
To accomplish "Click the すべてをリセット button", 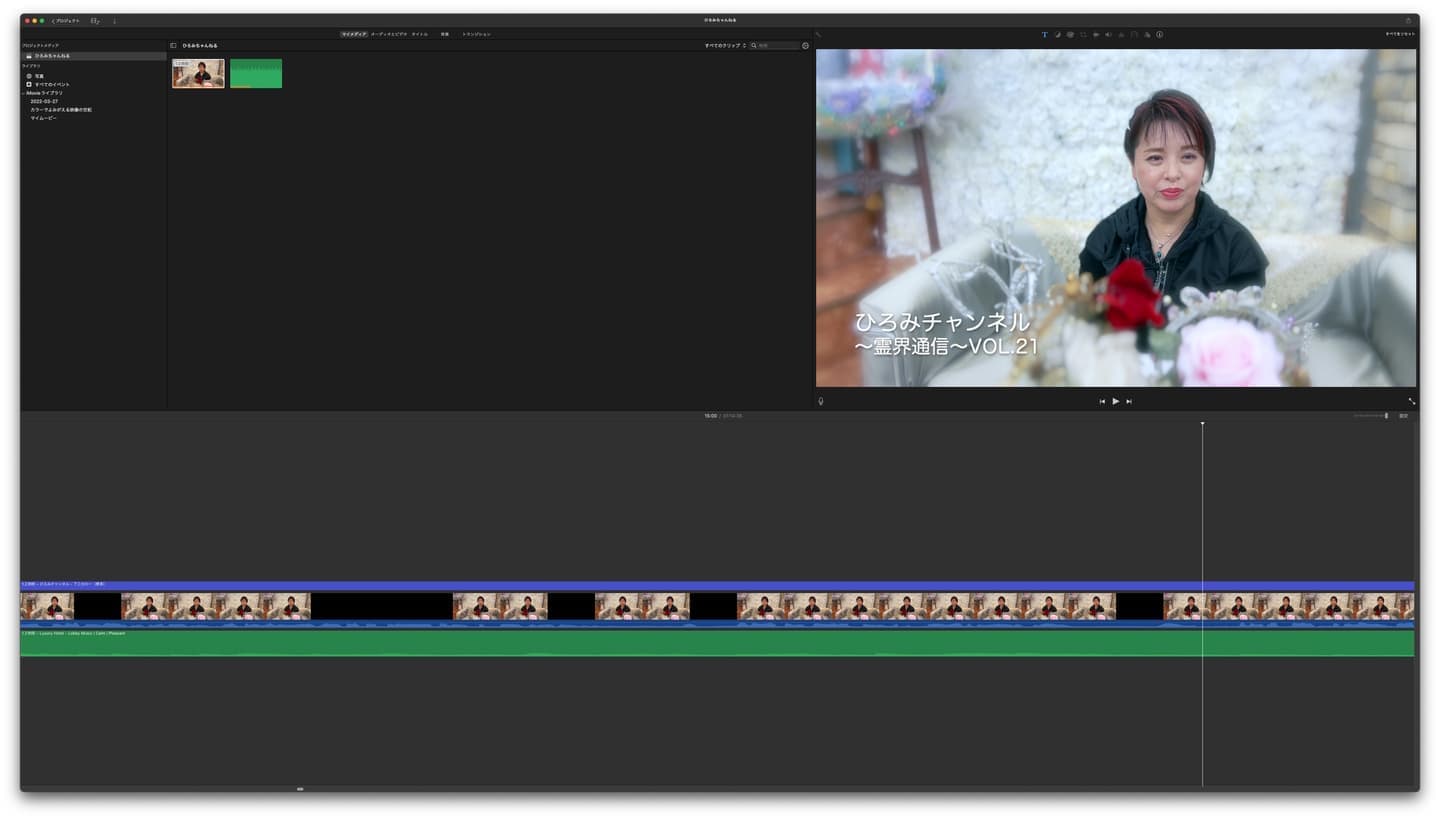I will [x=1399, y=34].
